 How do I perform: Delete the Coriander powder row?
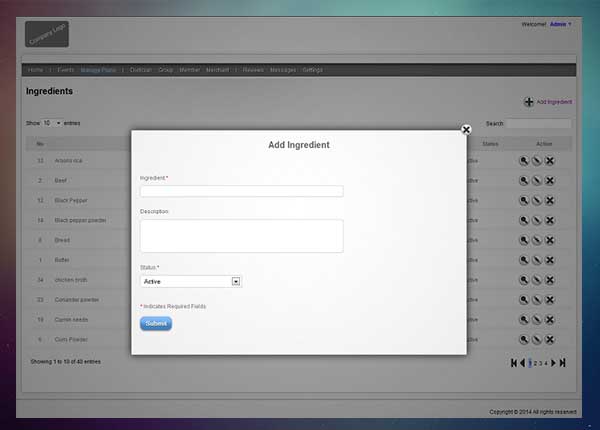point(549,300)
